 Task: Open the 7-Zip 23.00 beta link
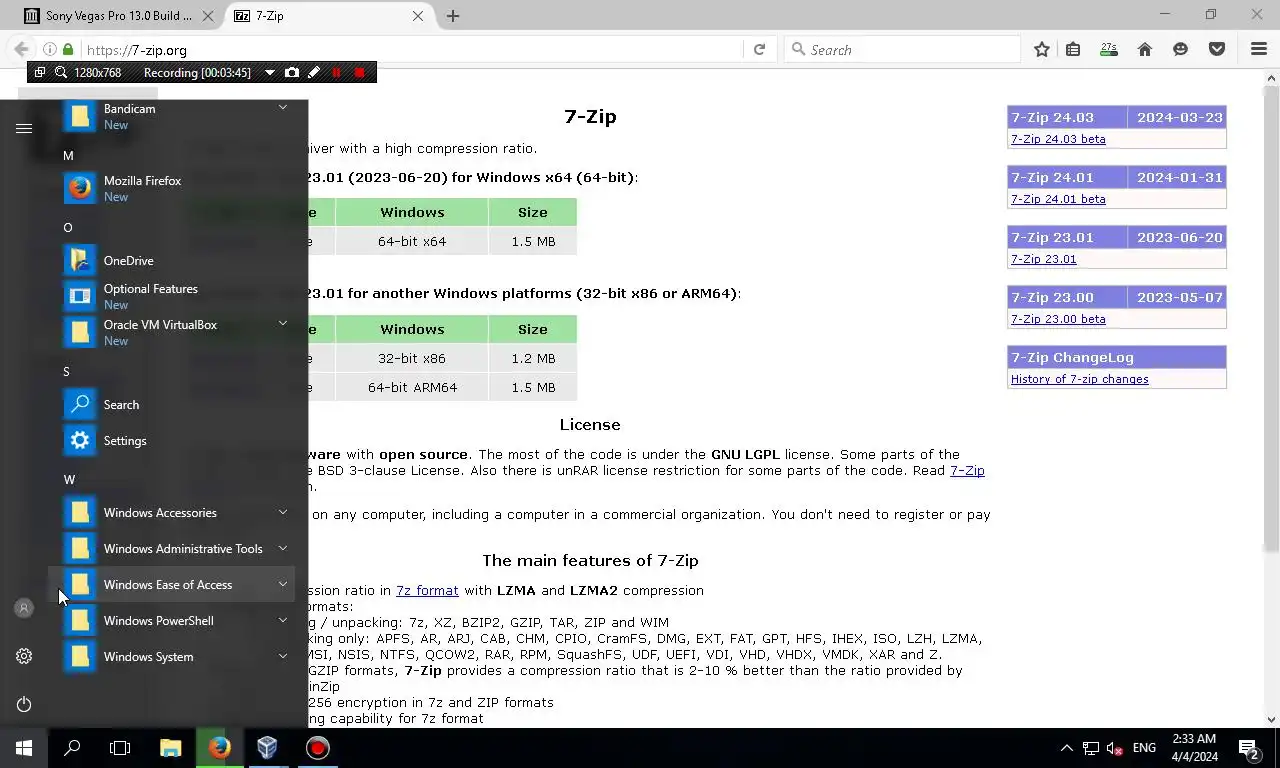point(1058,319)
